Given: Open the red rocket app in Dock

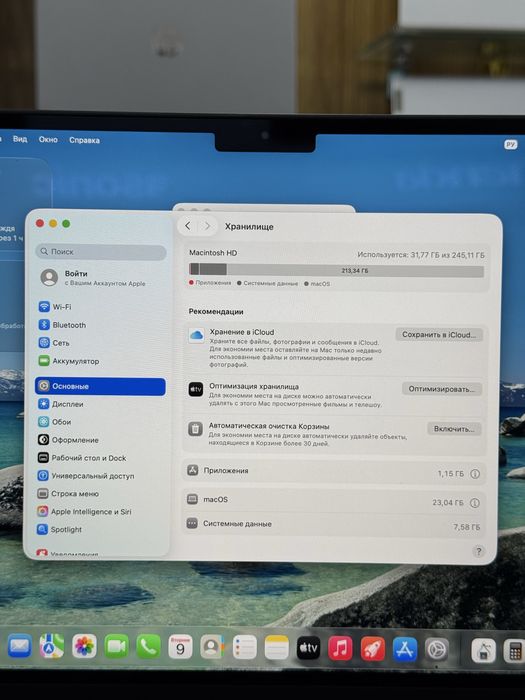Looking at the screenshot, I should tap(372, 649).
